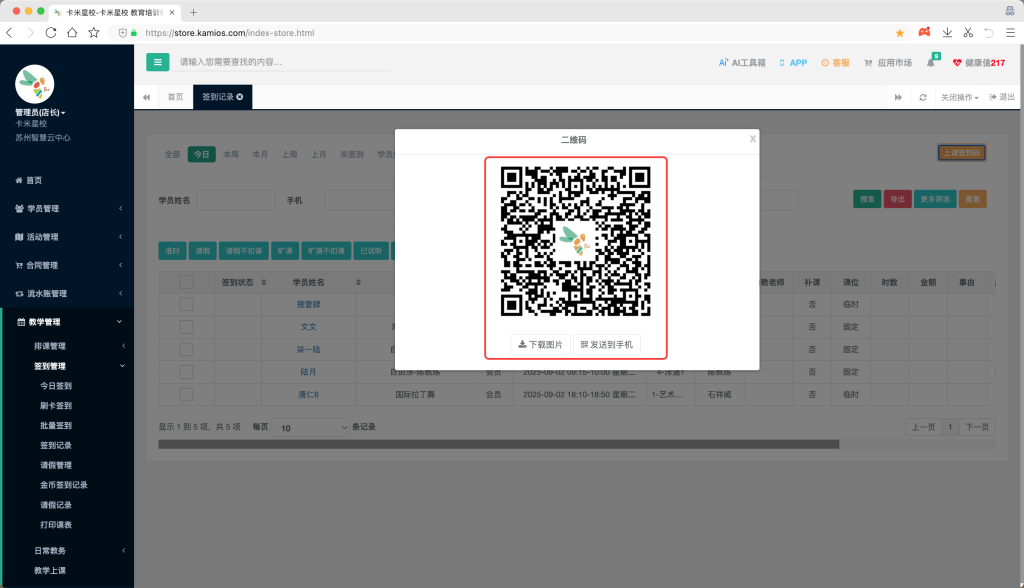The image size is (1024, 588).
Task: Click 下载图片 to download the QR code
Action: [x=540, y=344]
